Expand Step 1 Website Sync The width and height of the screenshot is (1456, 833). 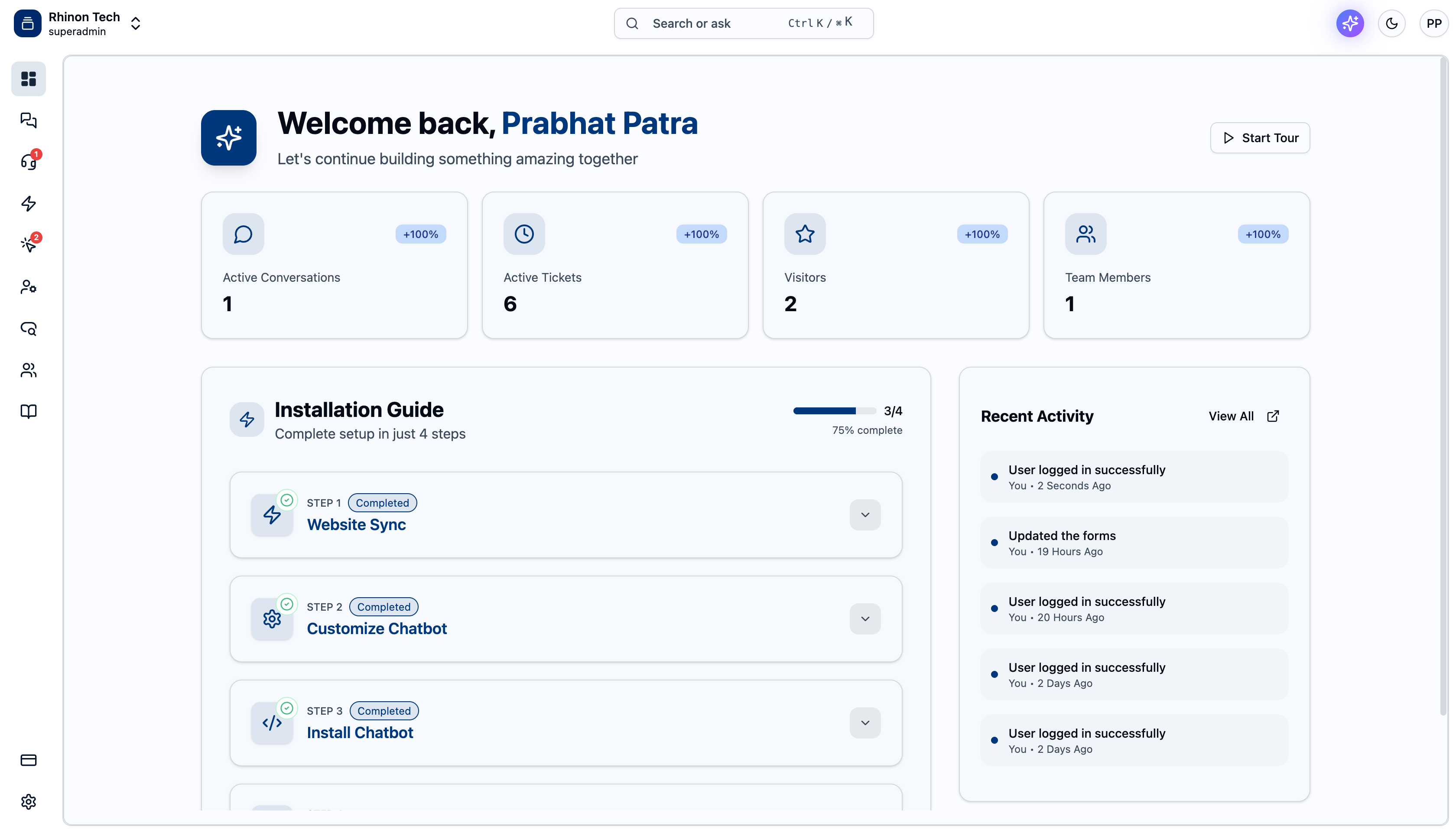pyautogui.click(x=864, y=515)
